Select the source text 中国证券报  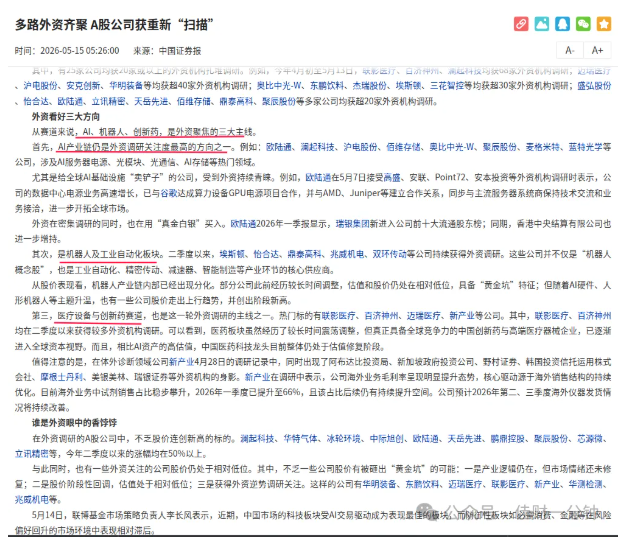(180, 51)
